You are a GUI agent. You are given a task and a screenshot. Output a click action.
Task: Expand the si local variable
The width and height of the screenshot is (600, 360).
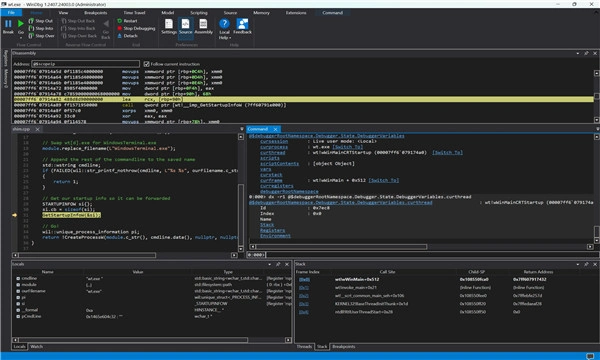pyautogui.click(x=18, y=304)
